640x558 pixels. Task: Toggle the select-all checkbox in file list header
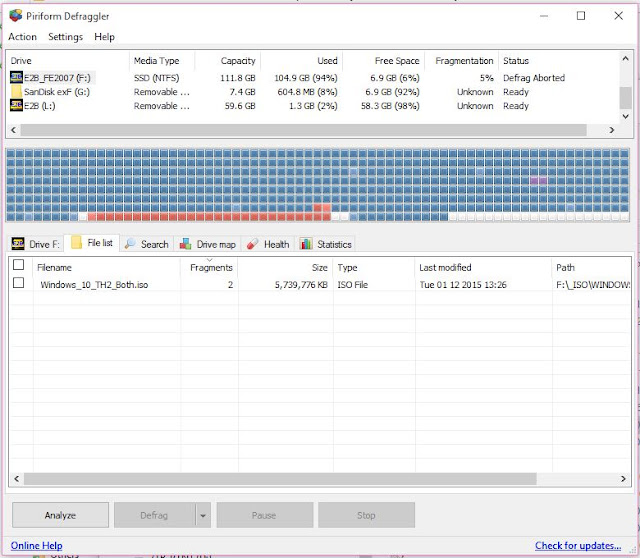(x=18, y=265)
